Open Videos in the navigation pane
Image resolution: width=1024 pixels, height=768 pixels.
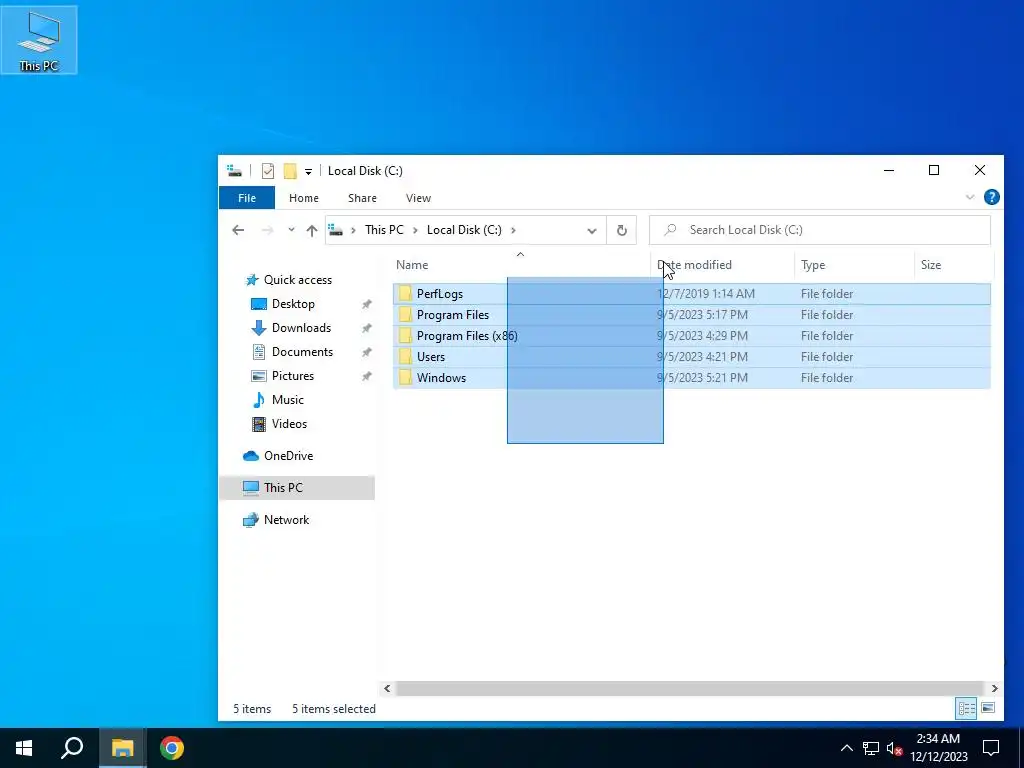289,424
